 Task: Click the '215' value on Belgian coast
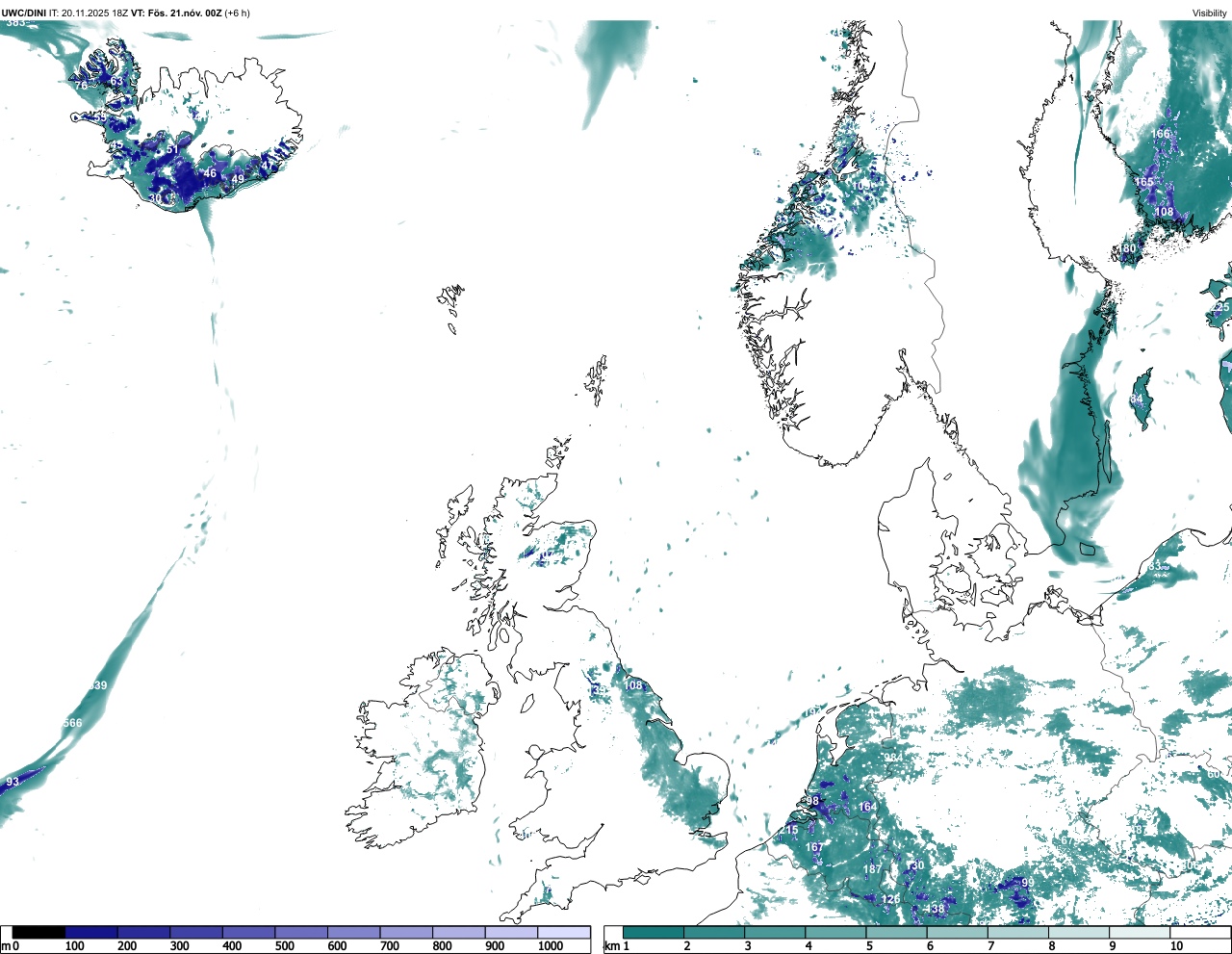click(789, 830)
